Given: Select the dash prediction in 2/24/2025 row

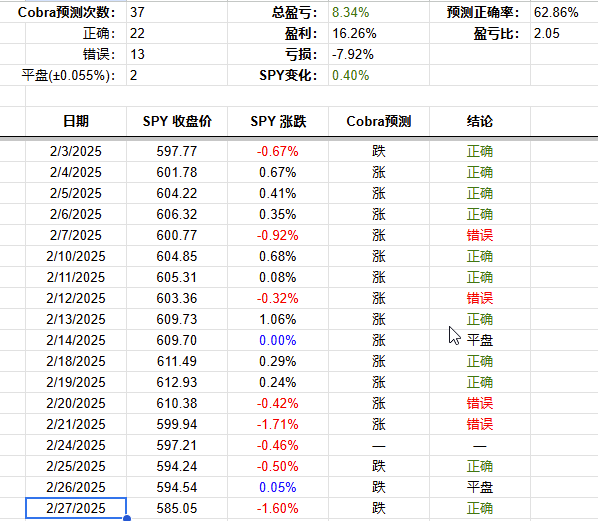Looking at the screenshot, I should [379, 446].
